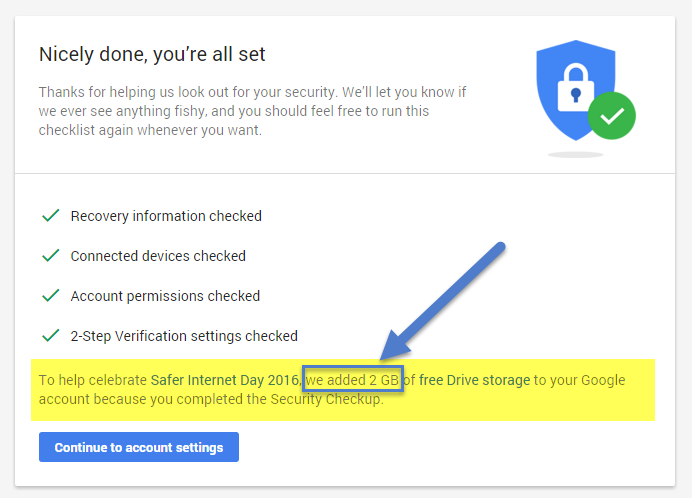Click the 'Thanks for helping us' paragraph
Screen dimensions: 692x498
pos(252,111)
